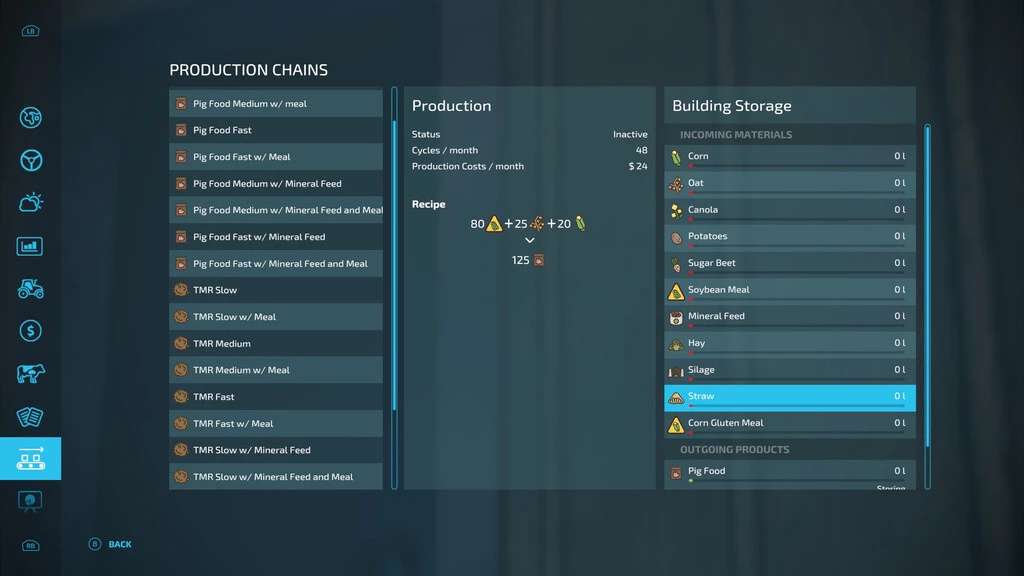The image size is (1024, 576).
Task: Select TMR Slow production chain
Action: coord(276,290)
